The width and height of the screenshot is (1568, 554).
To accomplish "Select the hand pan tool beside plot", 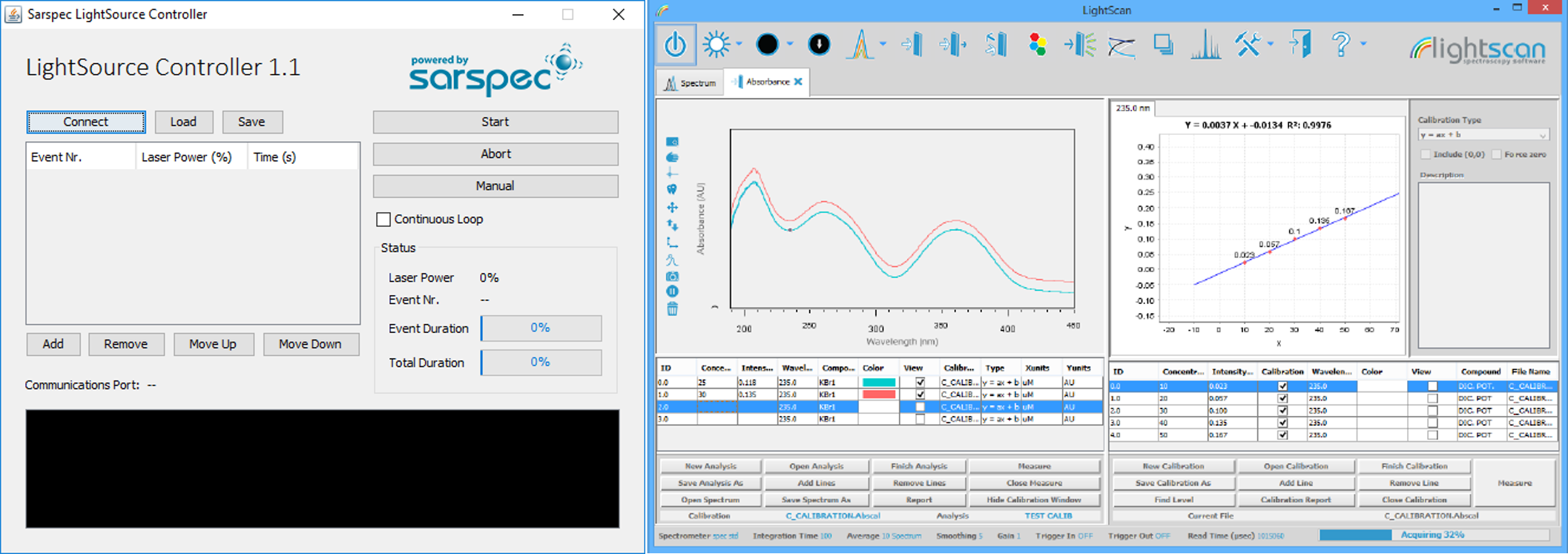I will 672,157.
